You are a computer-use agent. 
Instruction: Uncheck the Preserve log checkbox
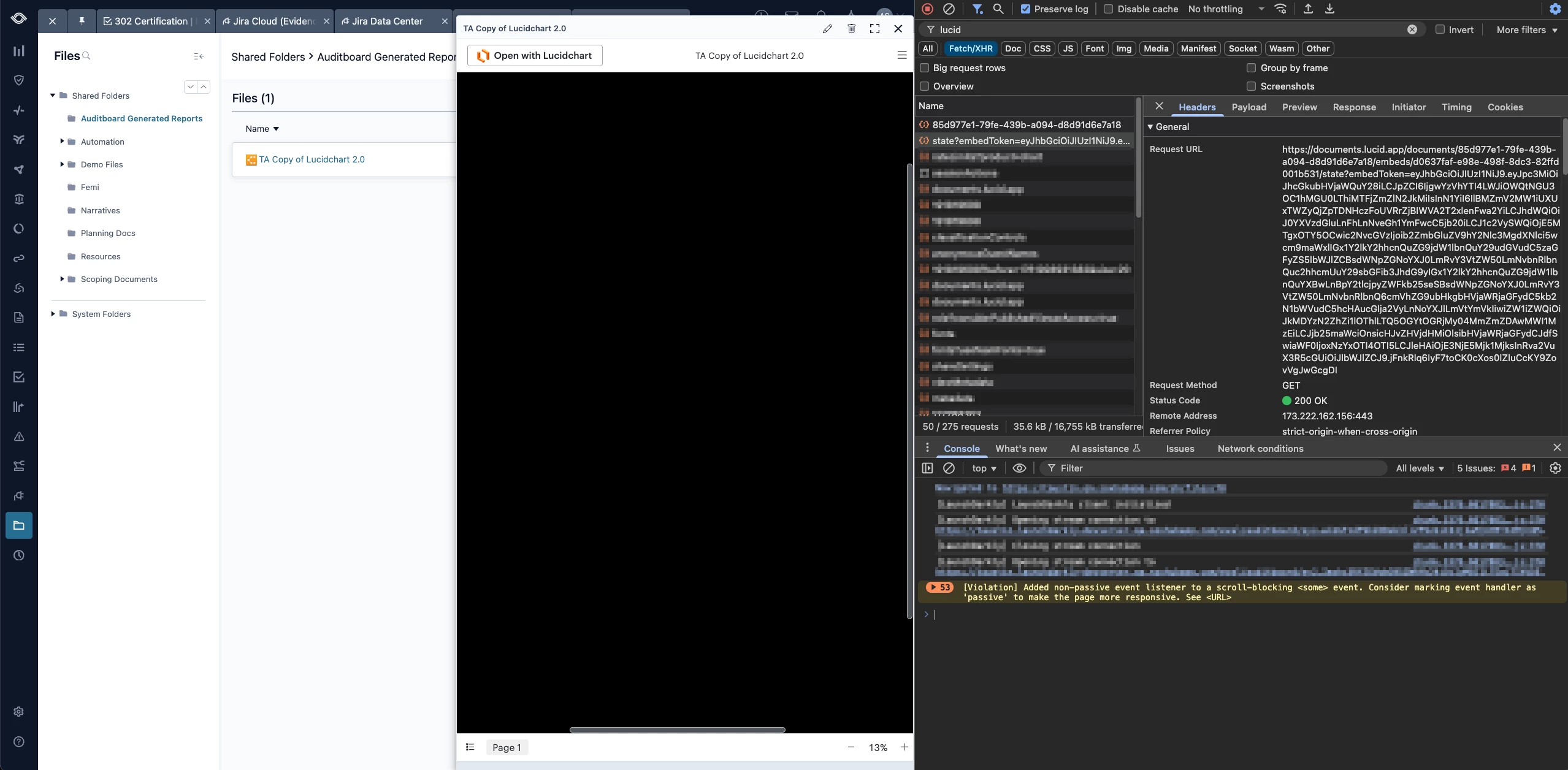click(1025, 9)
